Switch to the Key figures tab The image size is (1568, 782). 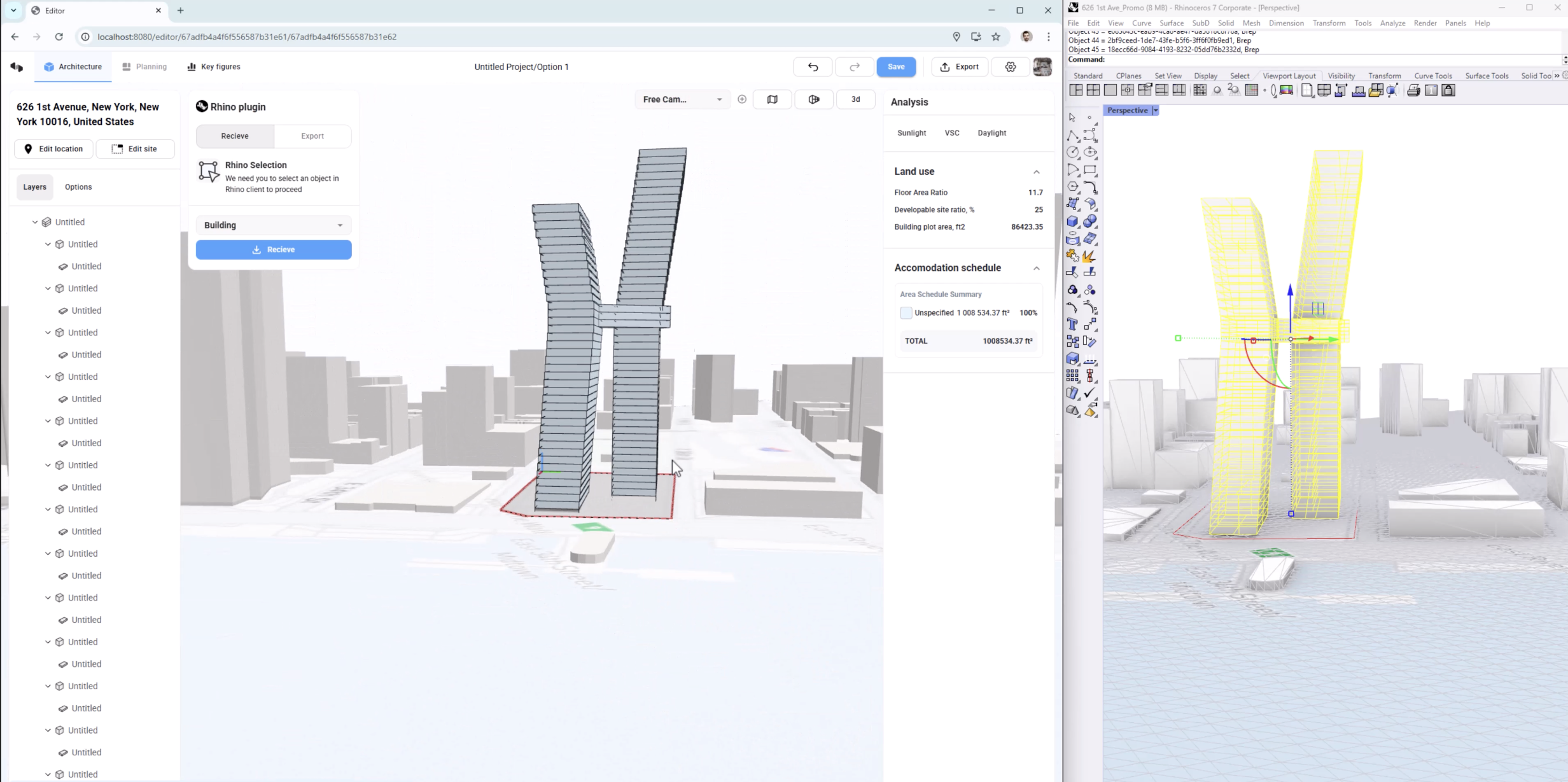point(214,67)
